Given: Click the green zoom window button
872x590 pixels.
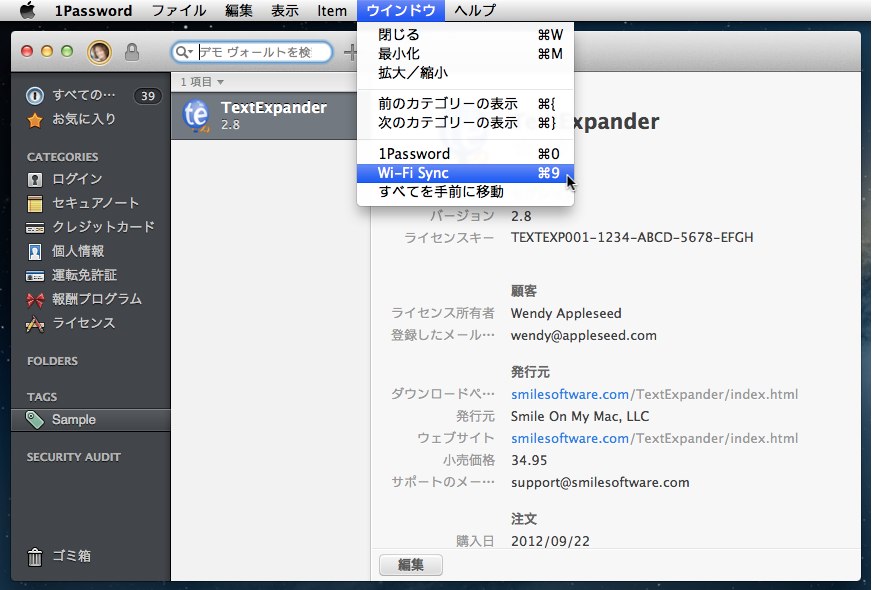Looking at the screenshot, I should point(67,52).
